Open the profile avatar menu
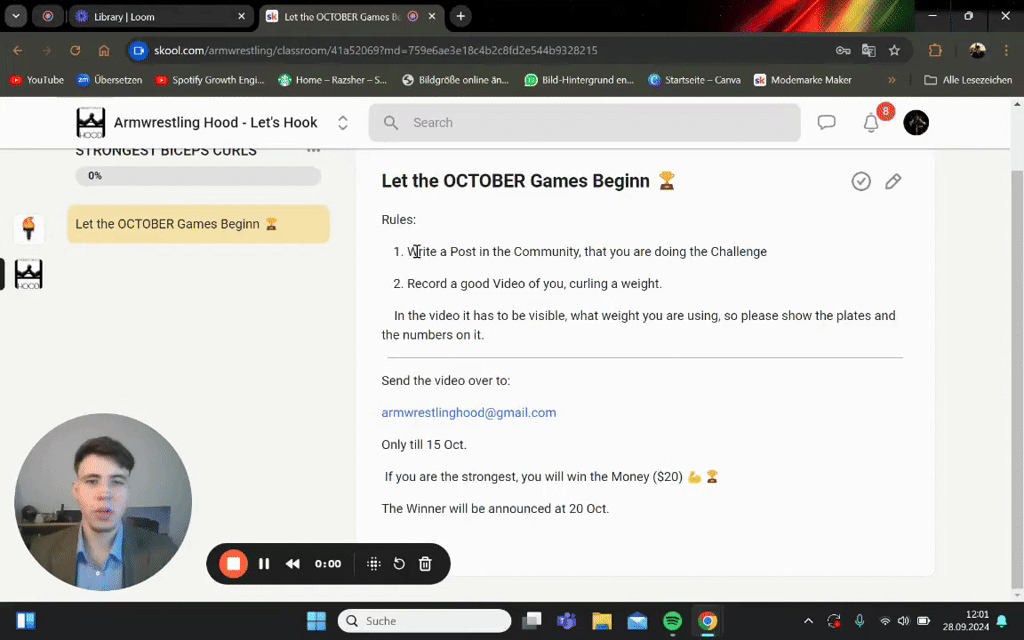Image resolution: width=1024 pixels, height=640 pixels. [916, 122]
